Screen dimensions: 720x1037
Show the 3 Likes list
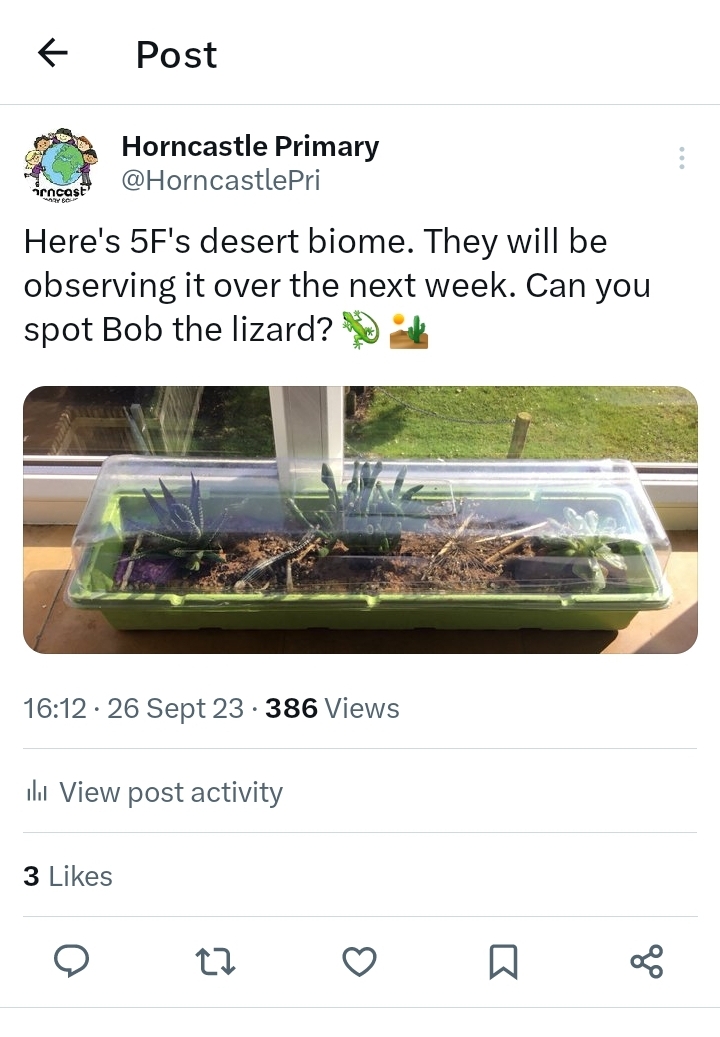coord(68,876)
